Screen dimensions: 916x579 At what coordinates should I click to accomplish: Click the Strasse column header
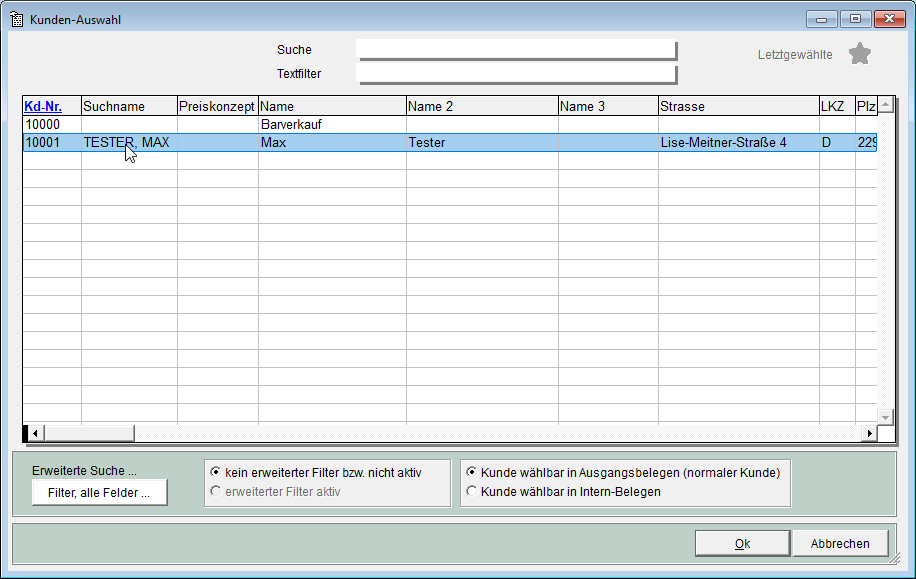click(738, 106)
